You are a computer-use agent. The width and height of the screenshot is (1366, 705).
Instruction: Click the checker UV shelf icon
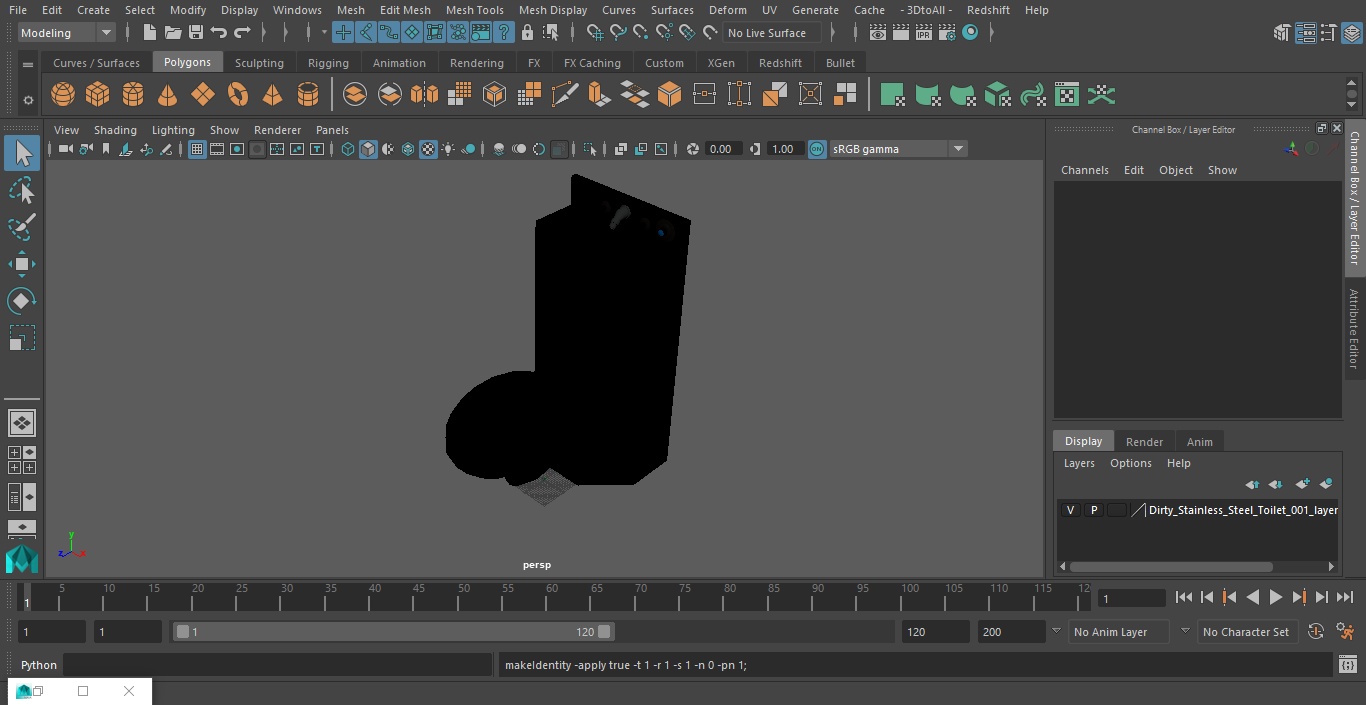[x=1067, y=95]
